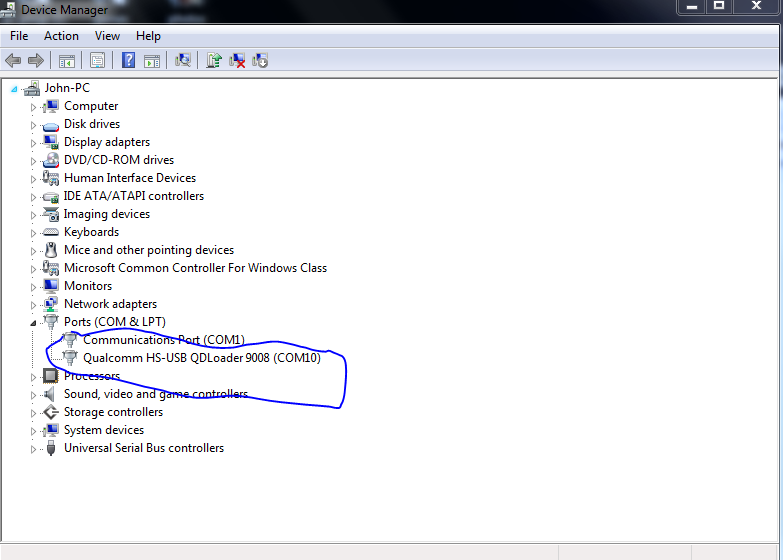The height and width of the screenshot is (560, 783).
Task: Select the Imaging devices label
Action: [107, 214]
